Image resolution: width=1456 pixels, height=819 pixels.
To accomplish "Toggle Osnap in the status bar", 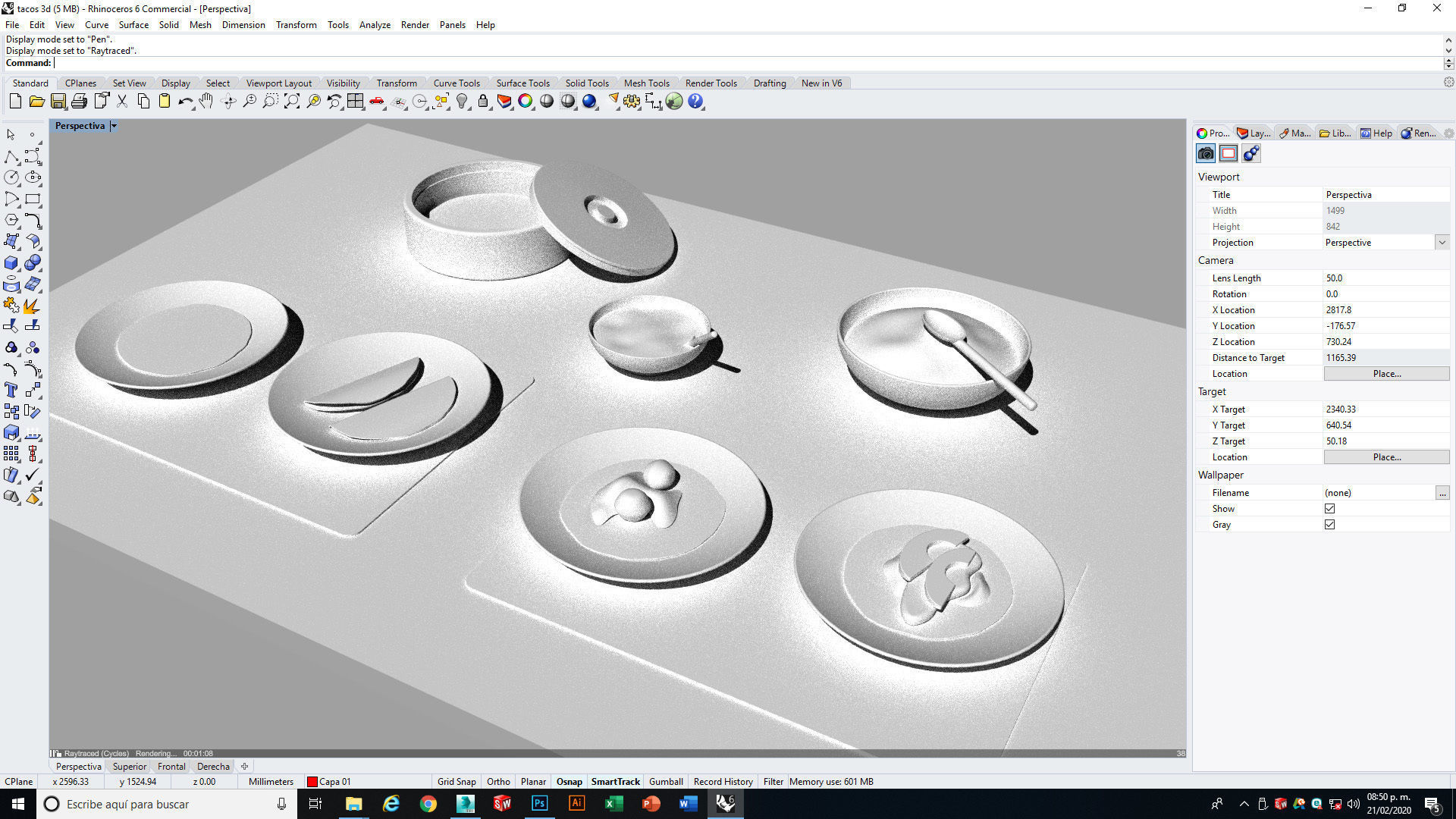I will [x=569, y=781].
